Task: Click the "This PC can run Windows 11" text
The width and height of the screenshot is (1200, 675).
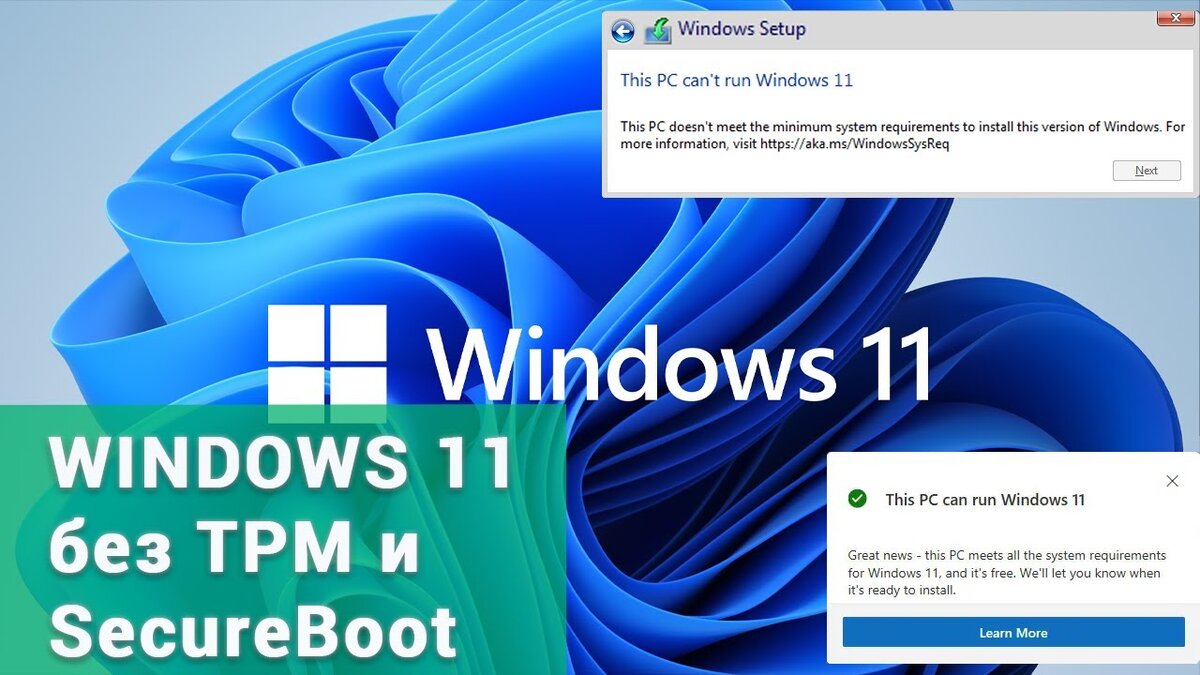Action: point(985,499)
